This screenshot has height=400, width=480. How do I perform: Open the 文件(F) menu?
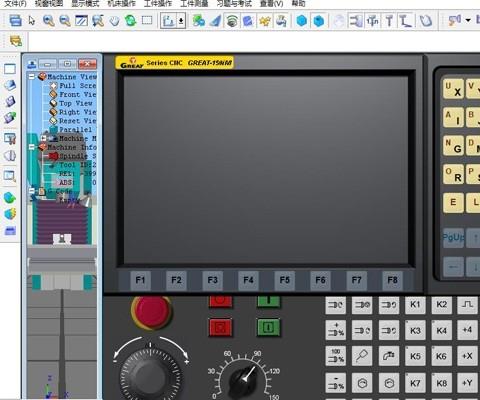(x=15, y=4)
